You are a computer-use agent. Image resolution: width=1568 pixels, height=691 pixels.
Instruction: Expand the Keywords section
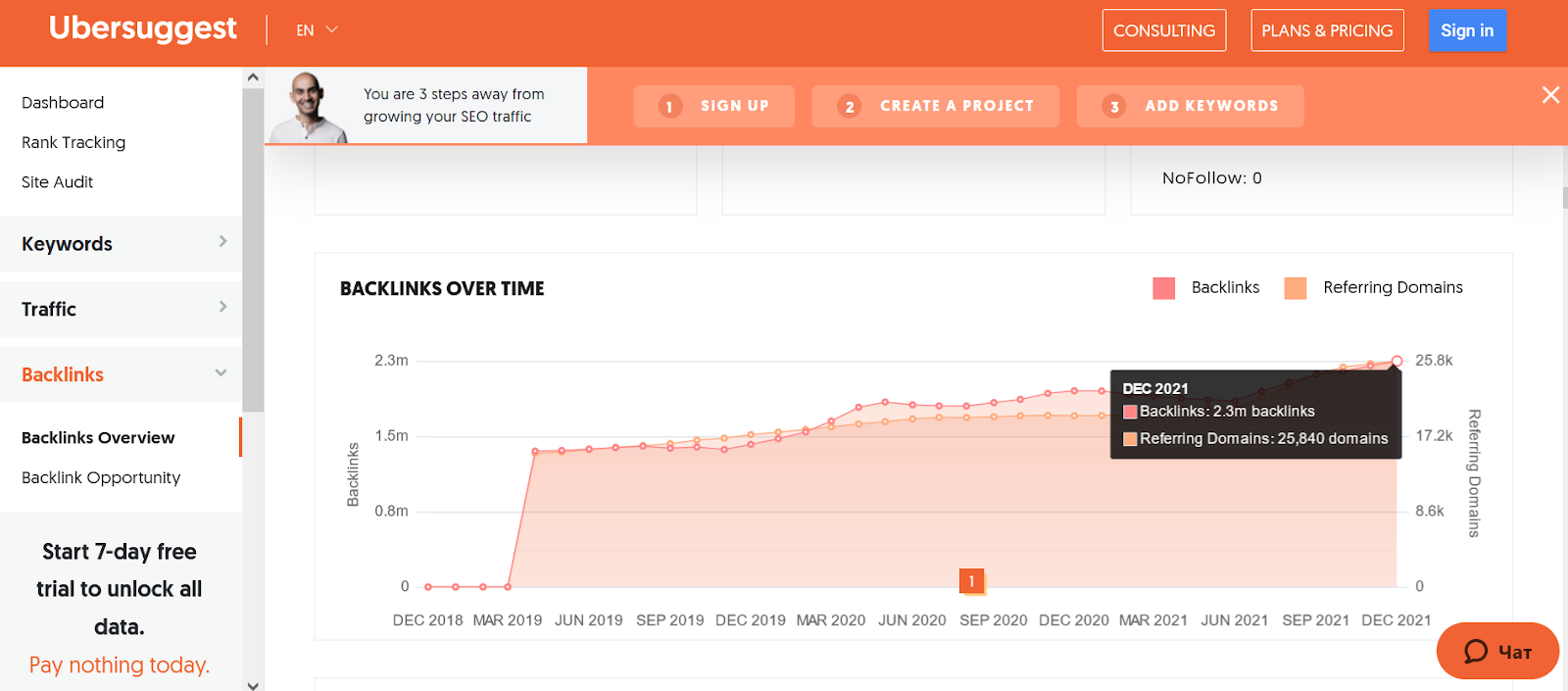(x=121, y=243)
